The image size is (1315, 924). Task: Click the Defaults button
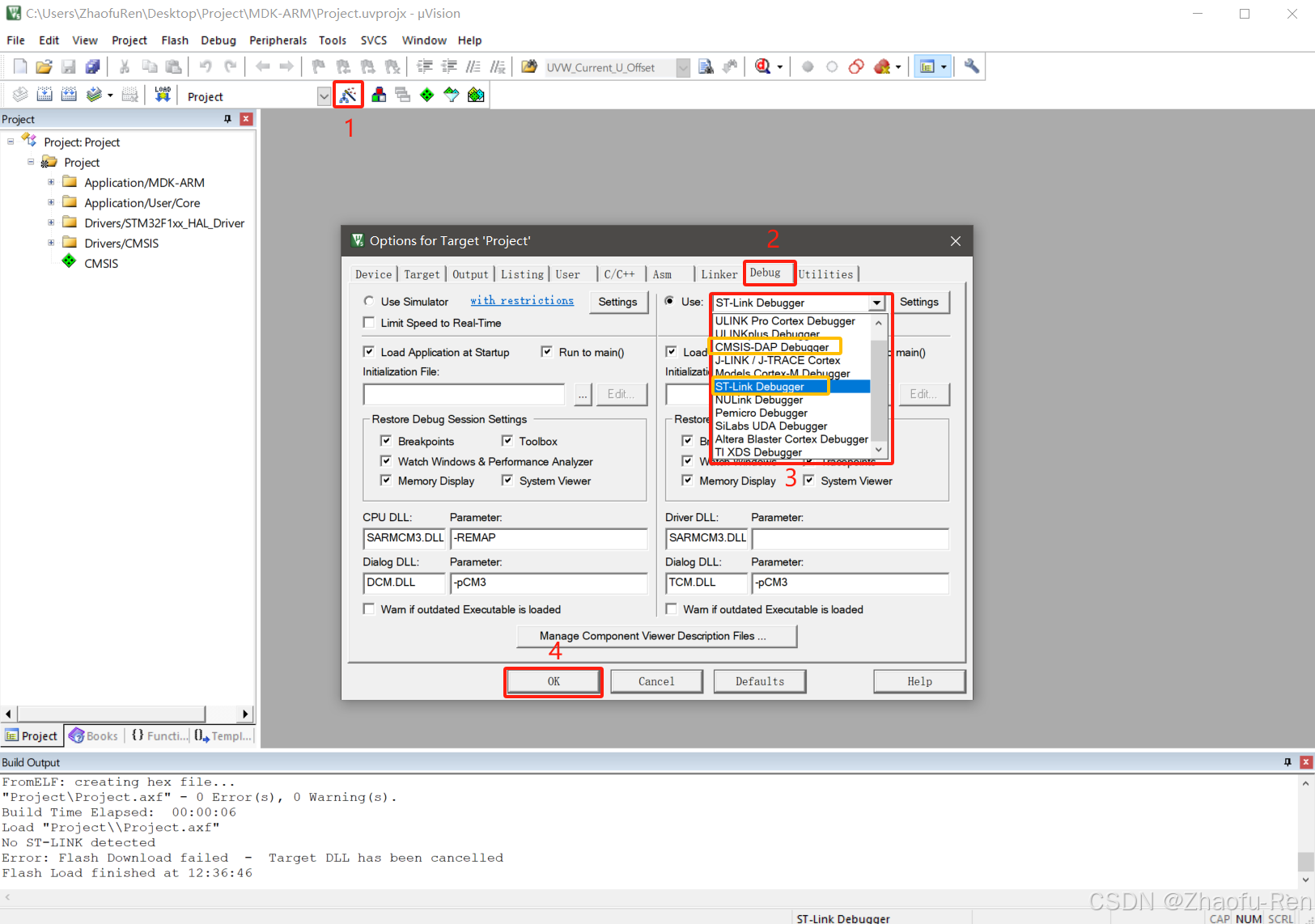point(760,681)
